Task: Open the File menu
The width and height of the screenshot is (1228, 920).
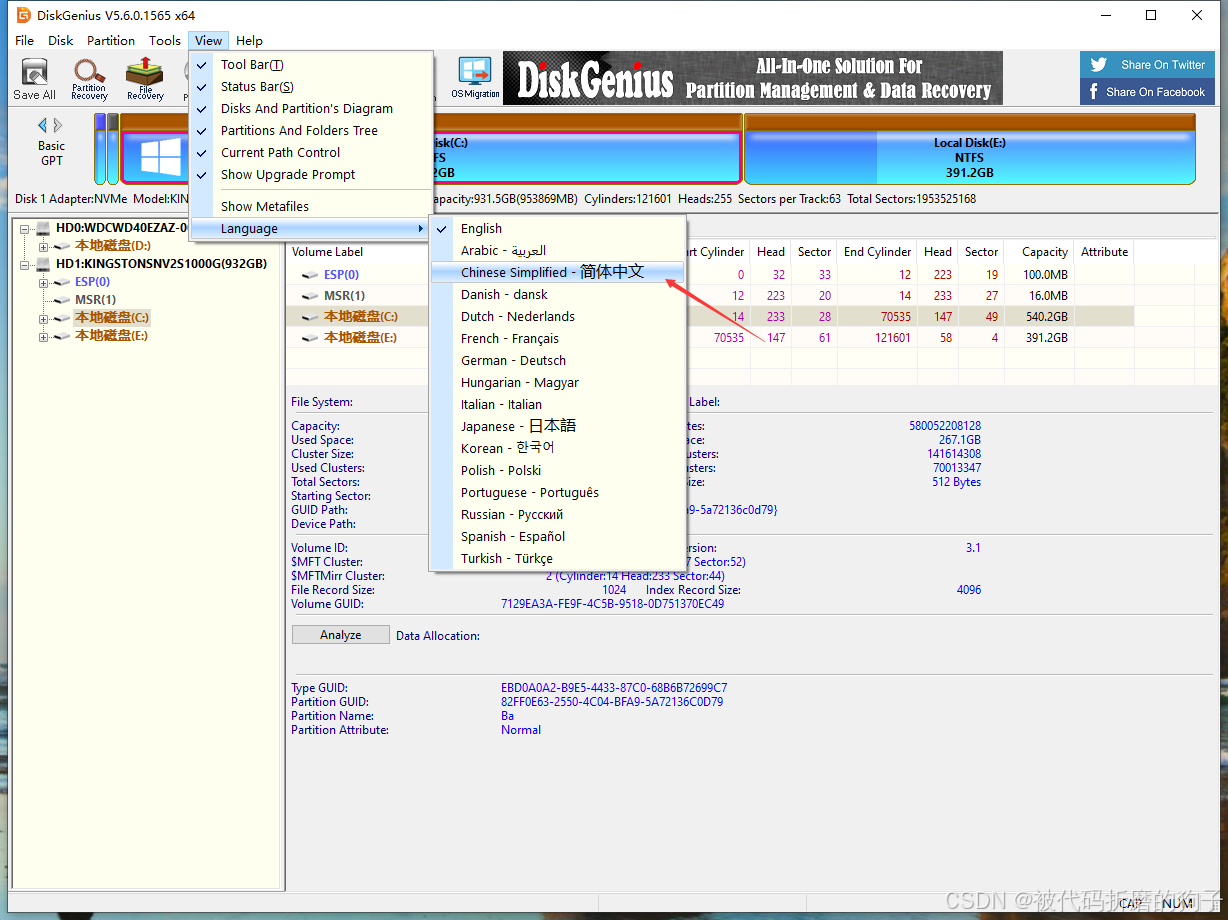Action: 25,41
